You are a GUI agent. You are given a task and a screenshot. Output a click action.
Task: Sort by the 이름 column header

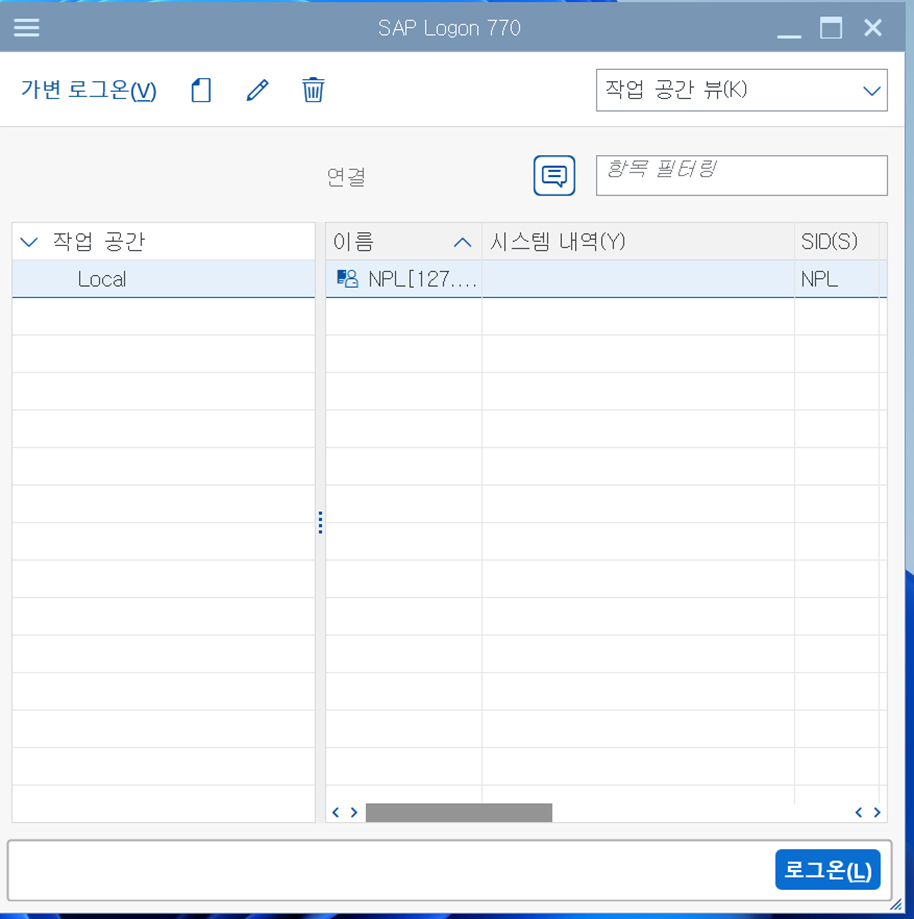403,241
